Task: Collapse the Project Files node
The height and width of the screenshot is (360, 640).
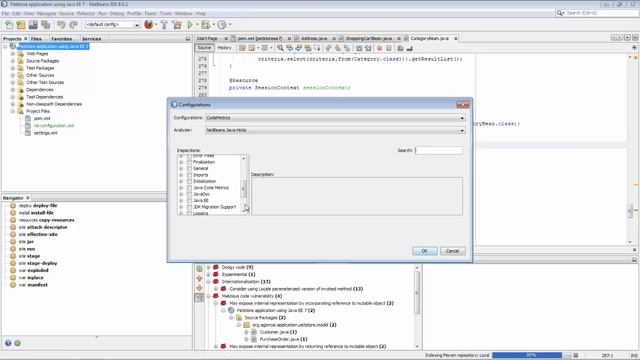Action: coord(13,111)
